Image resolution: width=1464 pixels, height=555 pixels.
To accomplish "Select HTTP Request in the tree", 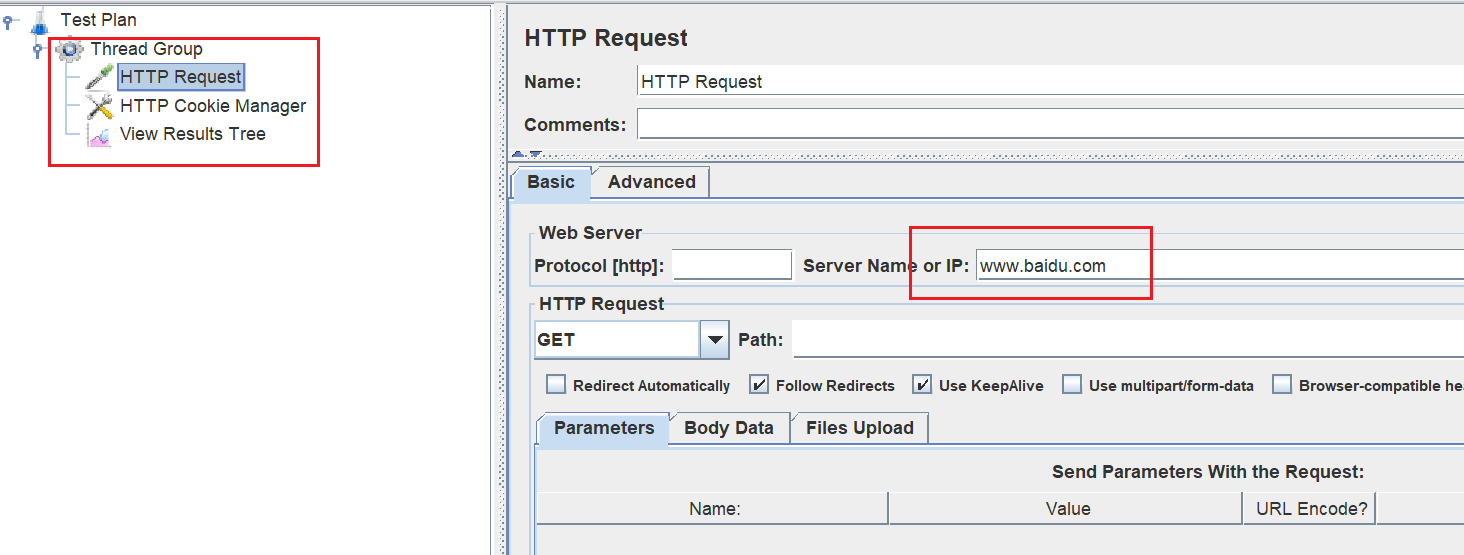I will pyautogui.click(x=180, y=77).
